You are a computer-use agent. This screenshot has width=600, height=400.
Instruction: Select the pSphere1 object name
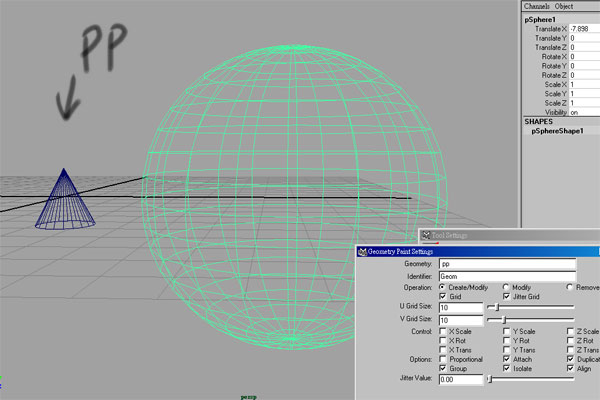[540, 20]
